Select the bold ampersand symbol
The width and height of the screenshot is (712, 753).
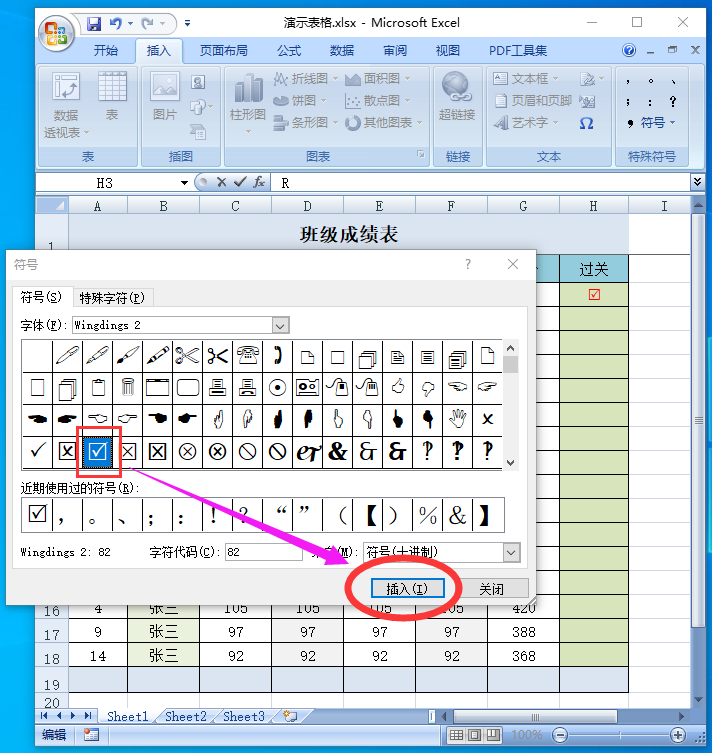338,451
